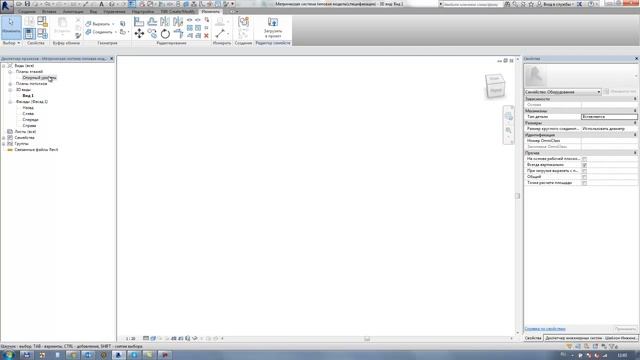640x360 pixels.
Task: Click the view scale 1:20 in view control bar
Action: [130, 338]
